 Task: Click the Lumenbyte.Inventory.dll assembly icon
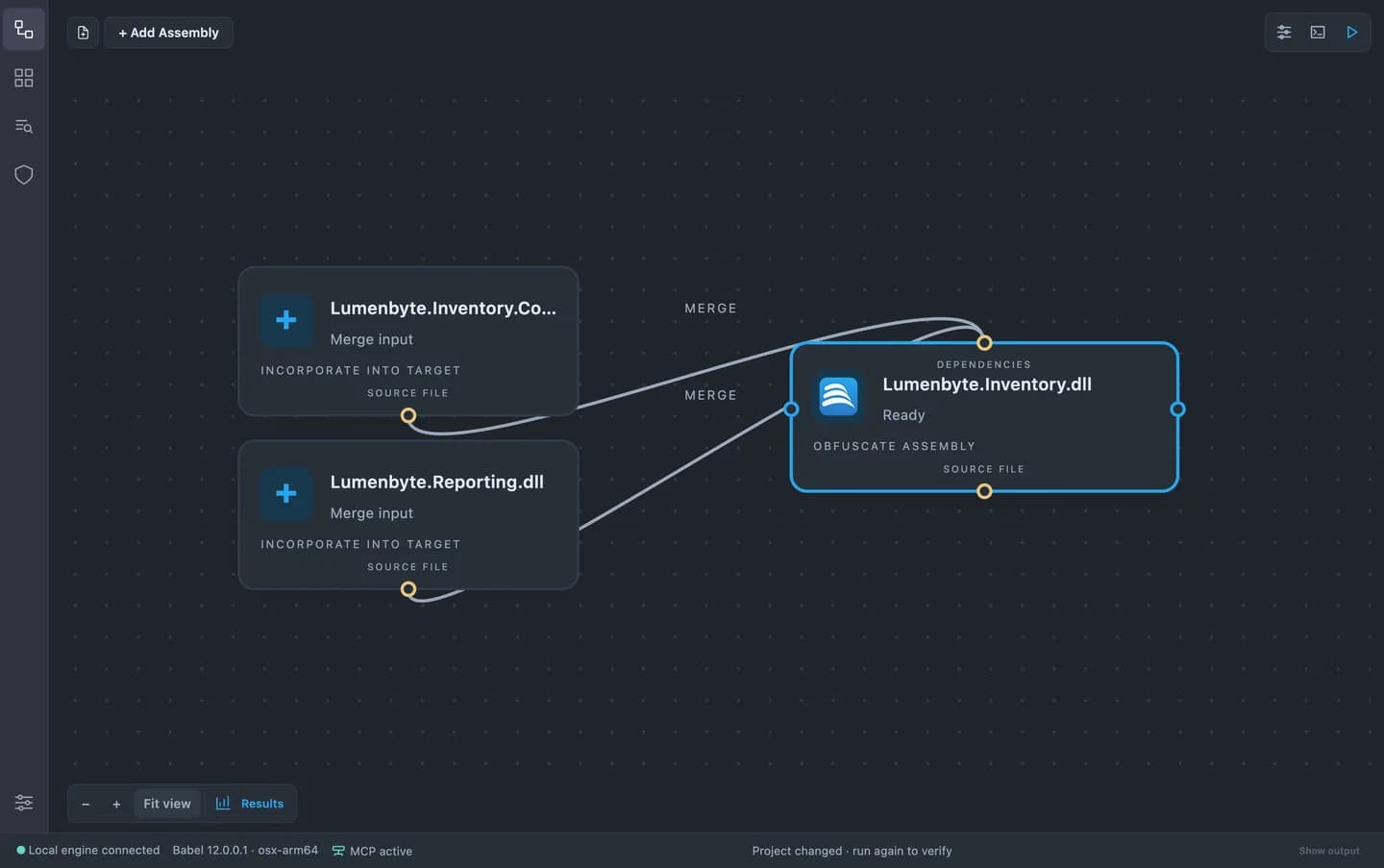[x=839, y=396]
